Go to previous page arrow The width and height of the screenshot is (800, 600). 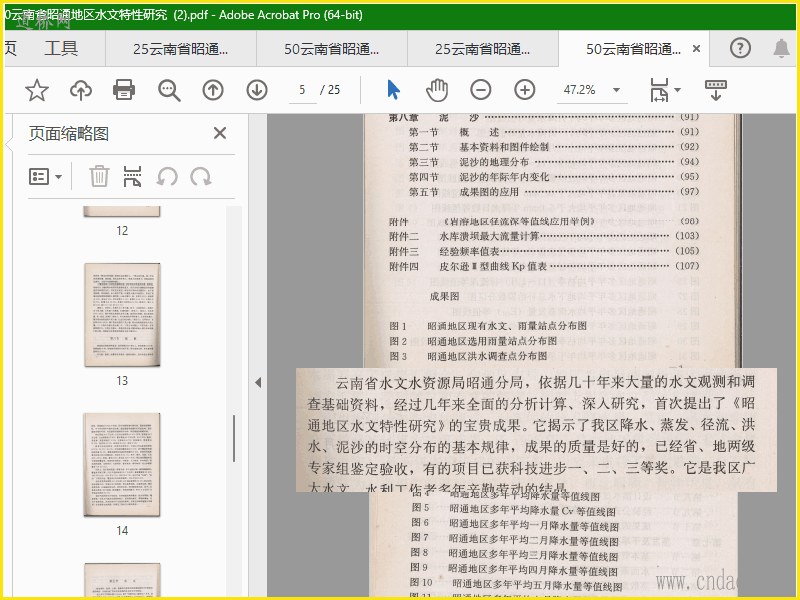213,90
